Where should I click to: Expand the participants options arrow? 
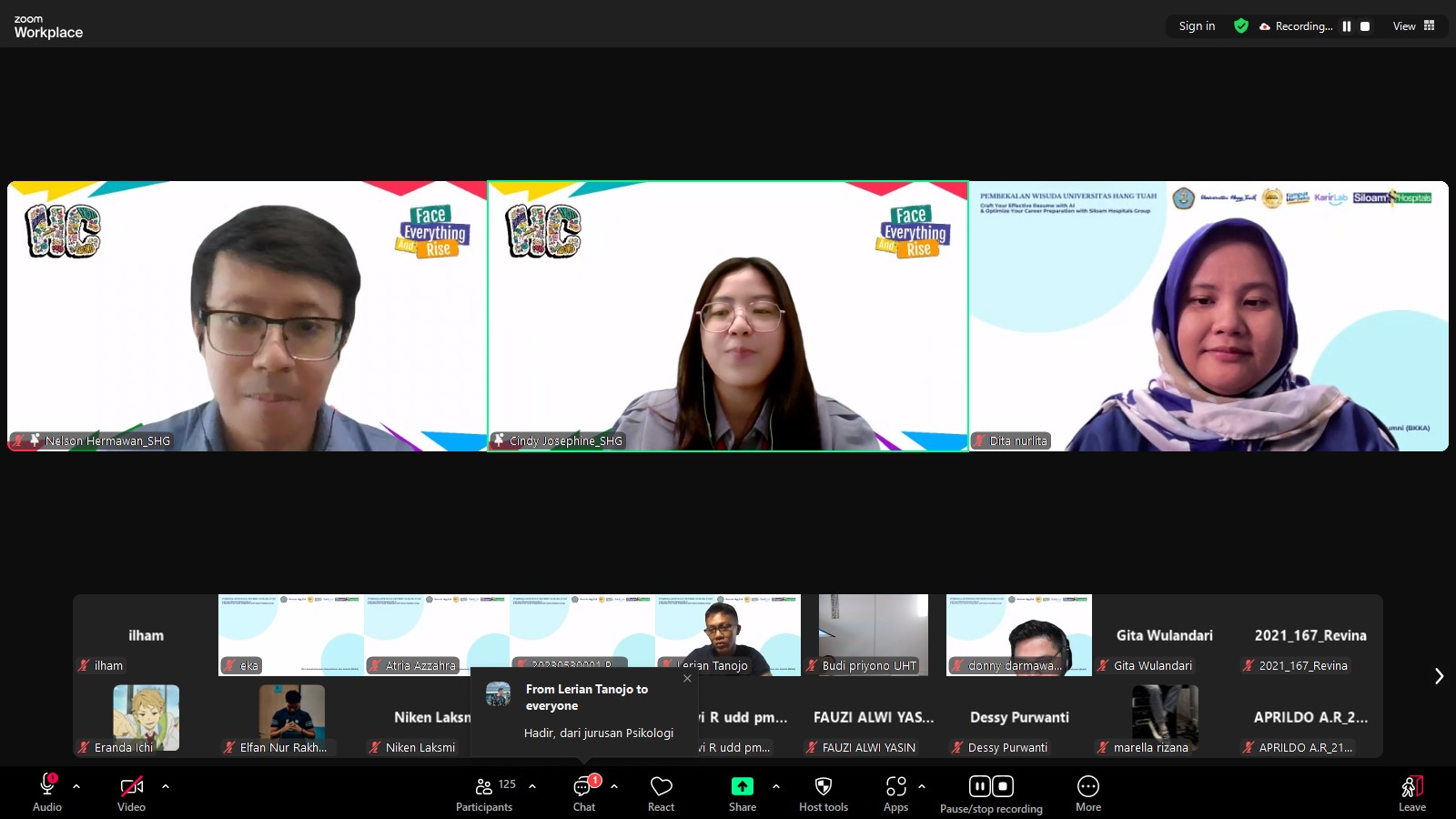(532, 786)
